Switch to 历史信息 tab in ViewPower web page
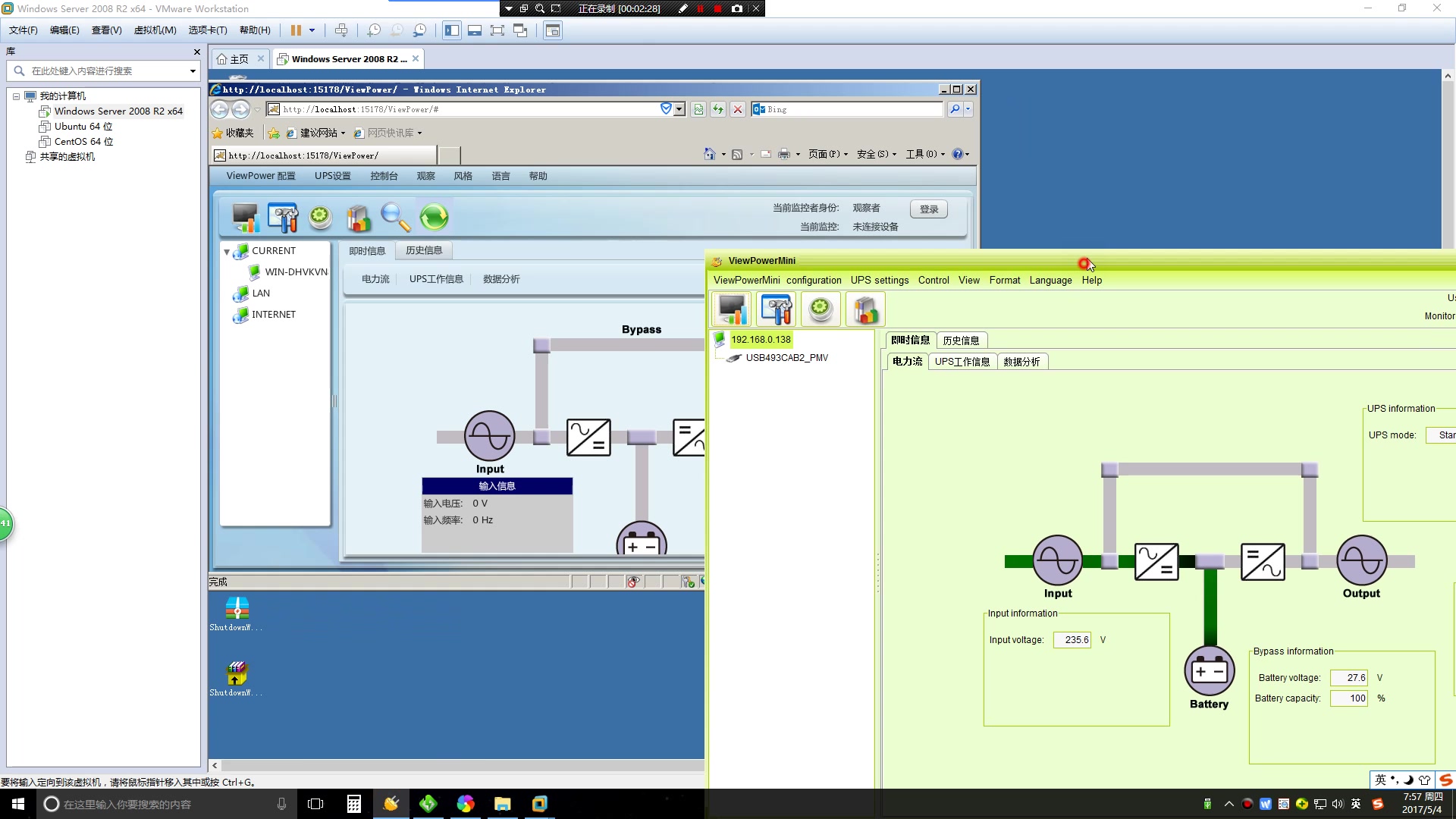 [x=424, y=250]
